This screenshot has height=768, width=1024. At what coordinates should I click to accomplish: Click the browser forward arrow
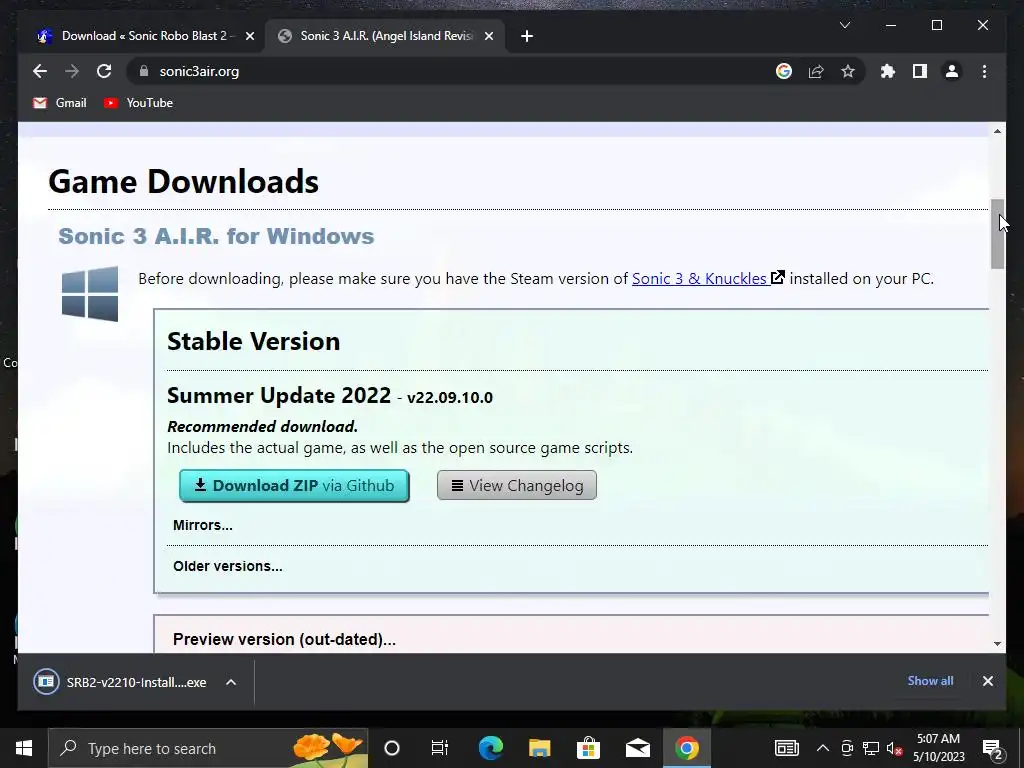coord(72,71)
